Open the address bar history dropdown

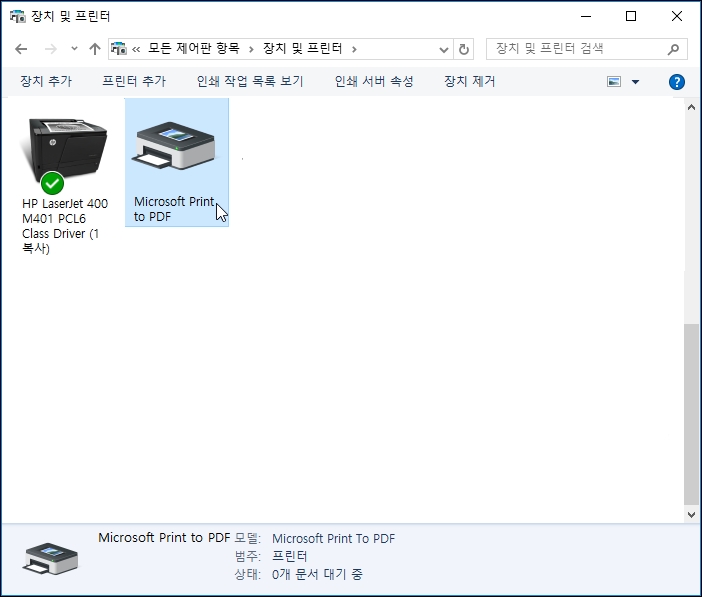[443, 49]
